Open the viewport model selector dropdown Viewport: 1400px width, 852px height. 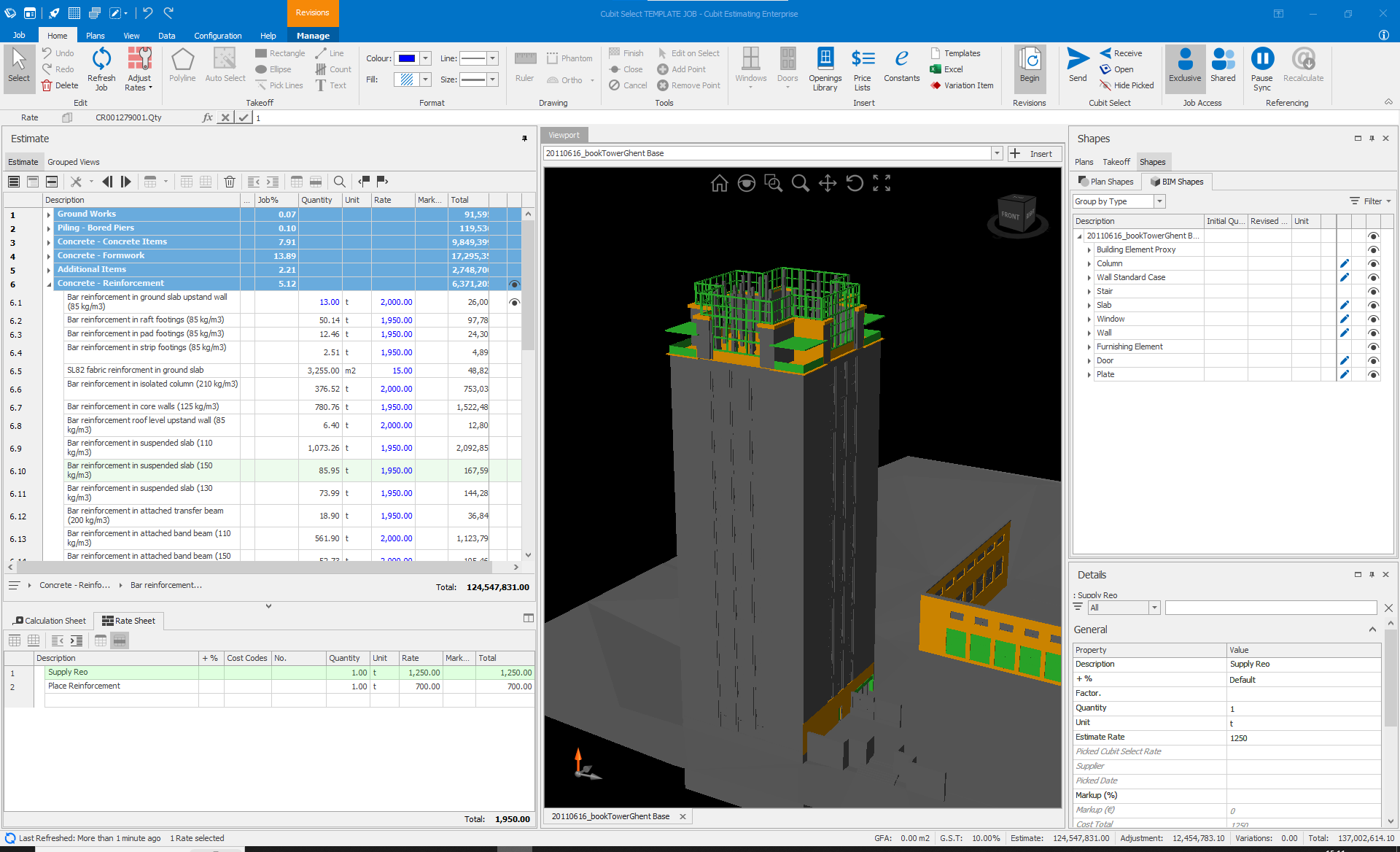pyautogui.click(x=997, y=153)
